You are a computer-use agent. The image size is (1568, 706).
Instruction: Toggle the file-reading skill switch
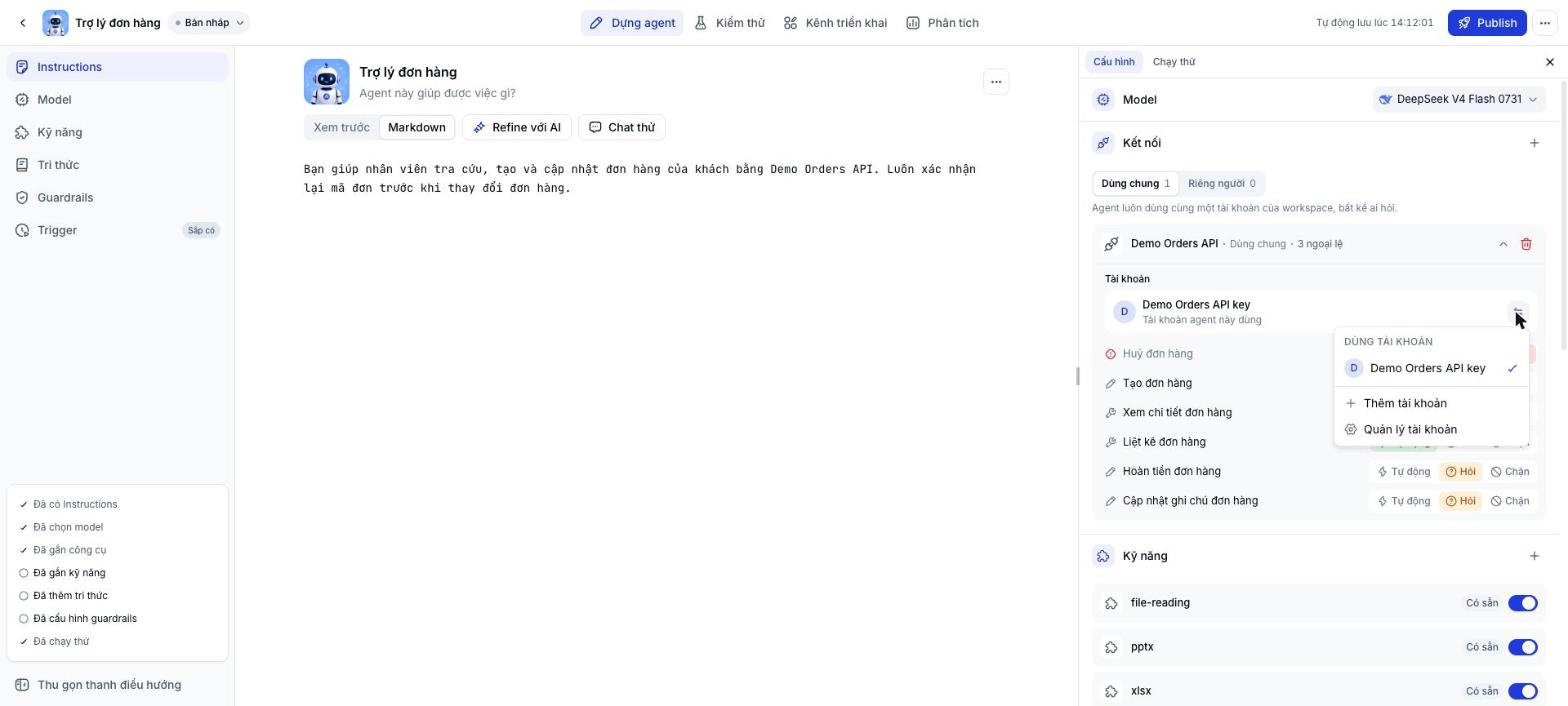click(1522, 603)
